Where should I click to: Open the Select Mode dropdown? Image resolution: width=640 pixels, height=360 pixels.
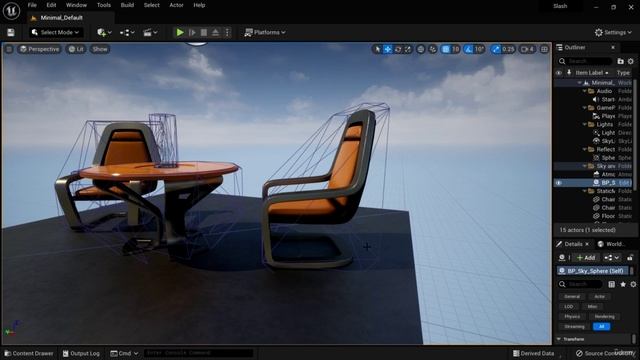click(x=56, y=32)
